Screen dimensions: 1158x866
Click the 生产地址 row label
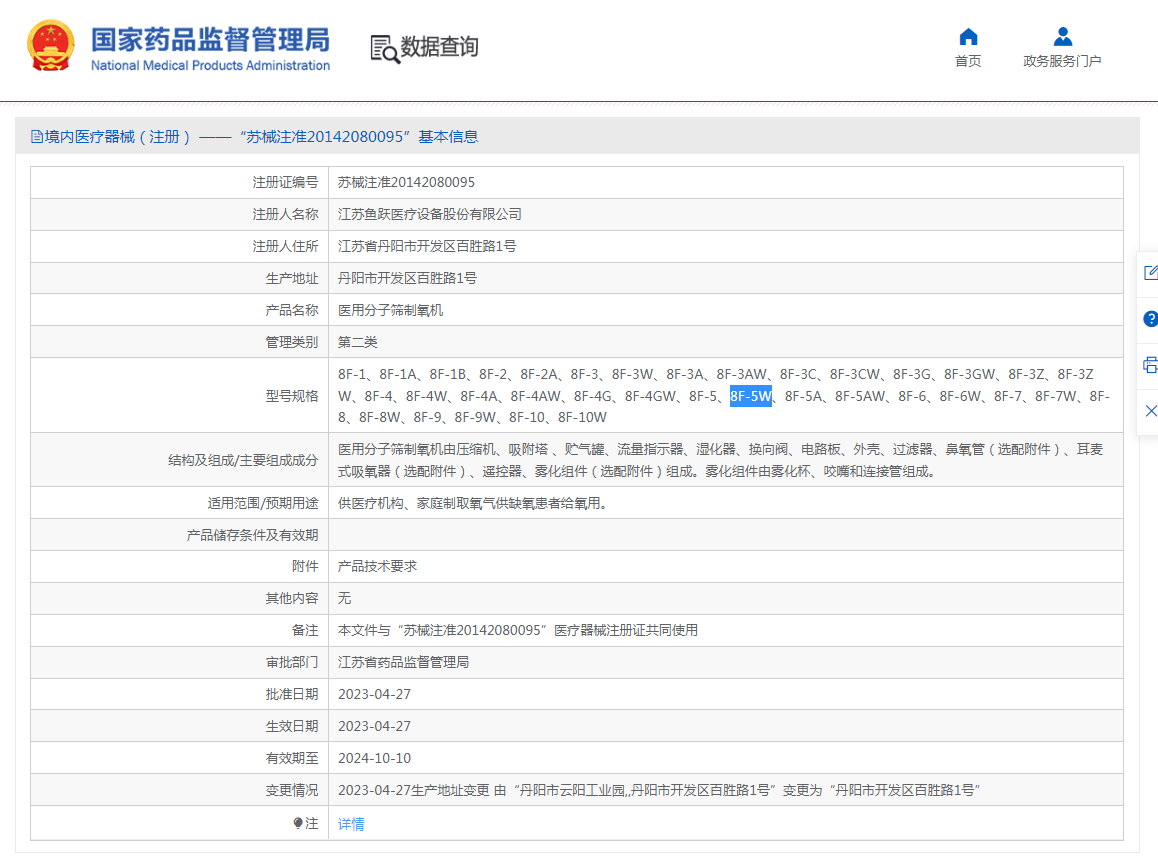pos(292,278)
